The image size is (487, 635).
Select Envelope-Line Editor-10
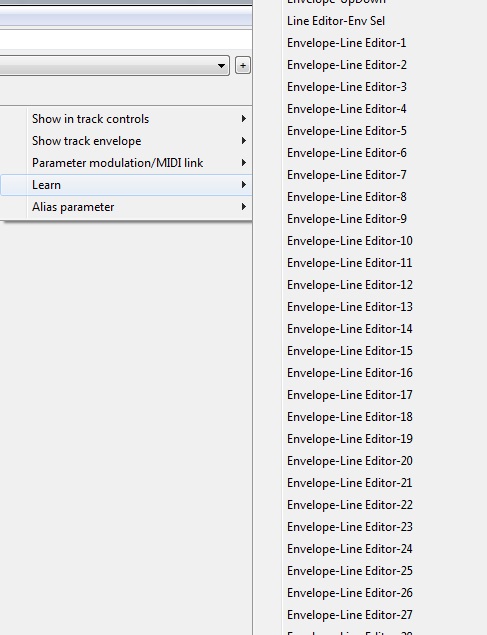pos(350,241)
